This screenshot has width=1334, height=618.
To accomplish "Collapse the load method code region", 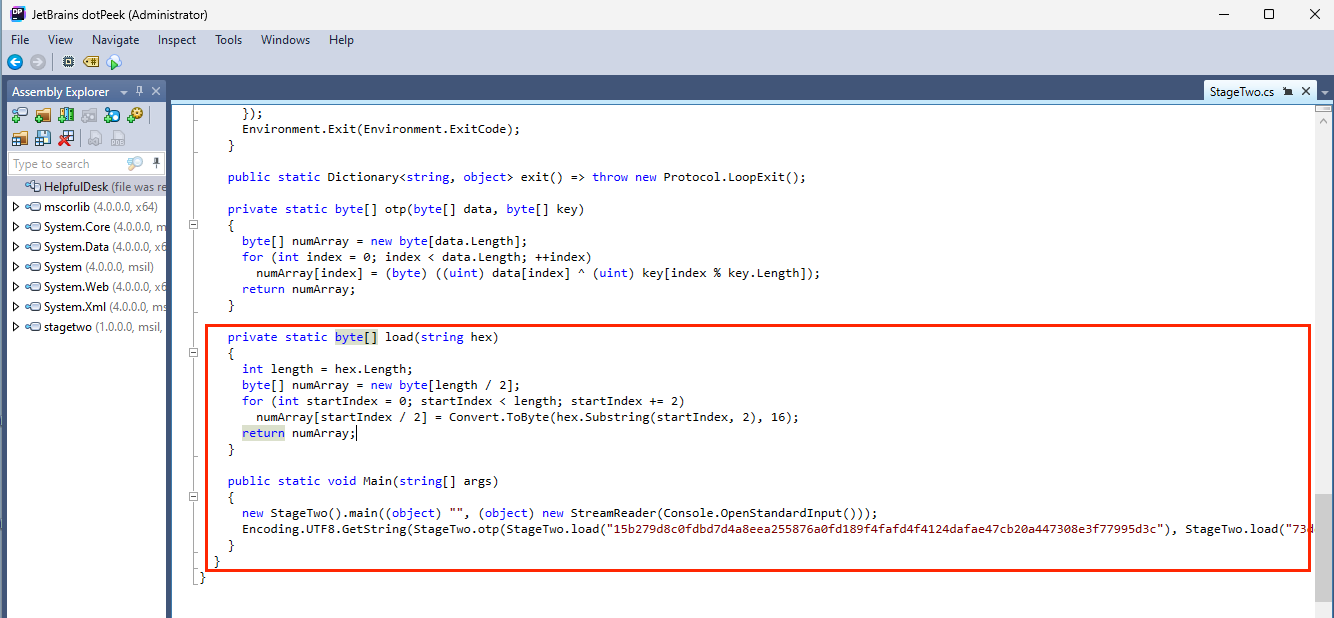I will [193, 352].
